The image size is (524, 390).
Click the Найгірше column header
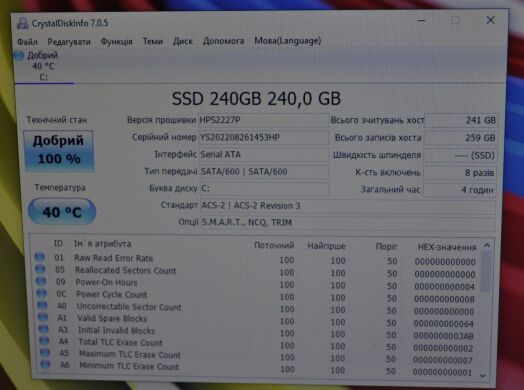tap(326, 246)
